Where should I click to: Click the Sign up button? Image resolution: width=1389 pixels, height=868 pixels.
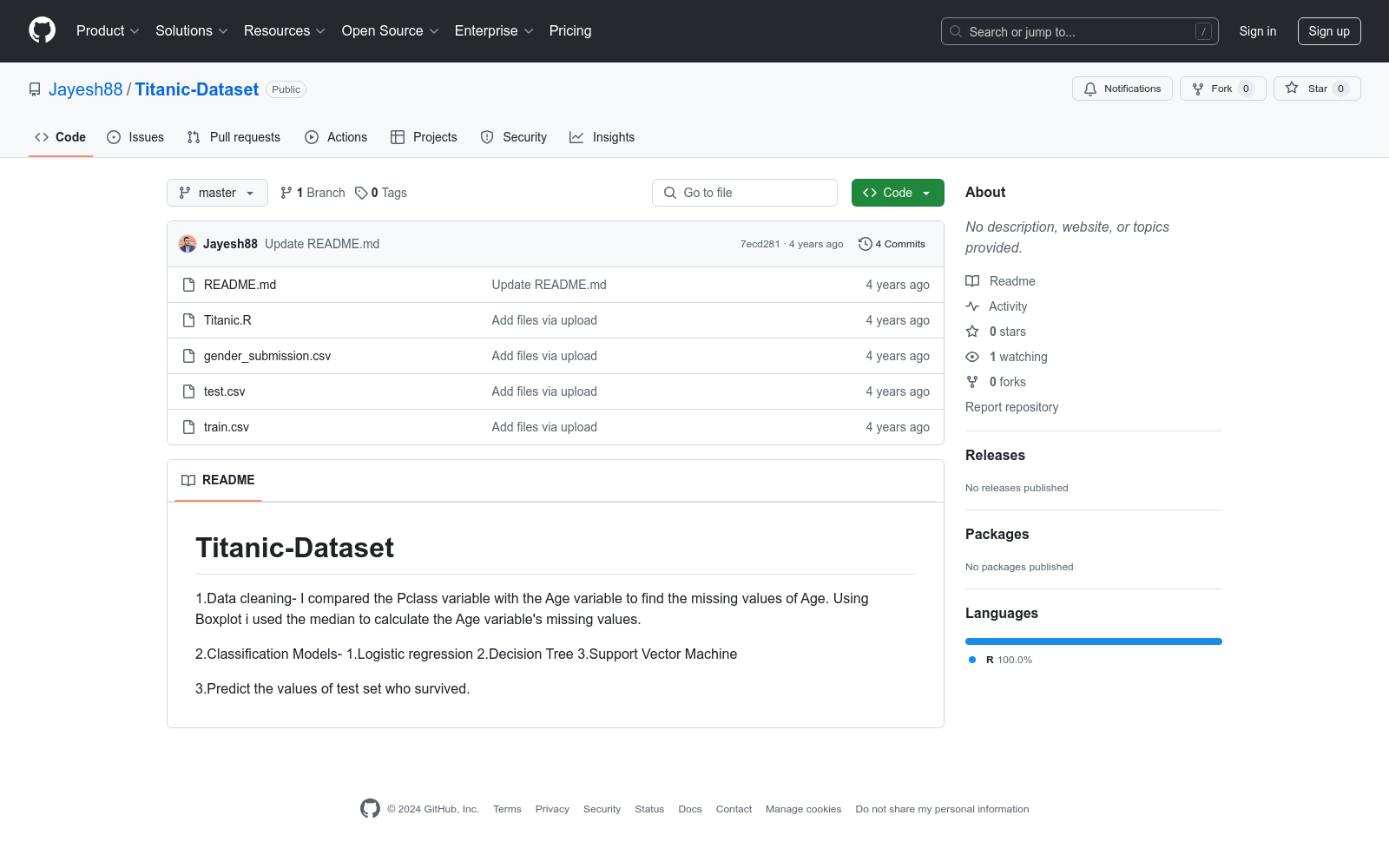[x=1329, y=31]
